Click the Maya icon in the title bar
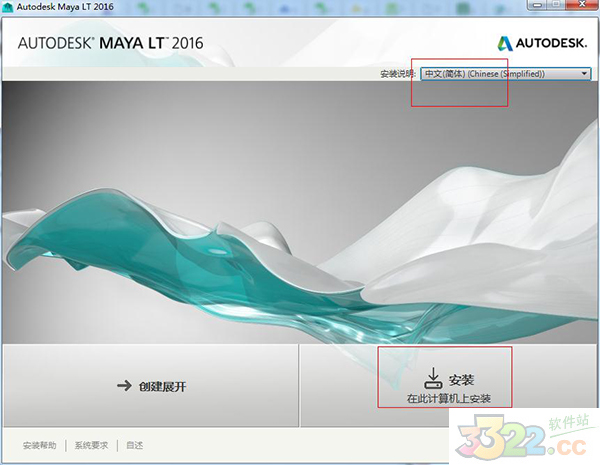This screenshot has width=600, height=465. [x=7, y=7]
